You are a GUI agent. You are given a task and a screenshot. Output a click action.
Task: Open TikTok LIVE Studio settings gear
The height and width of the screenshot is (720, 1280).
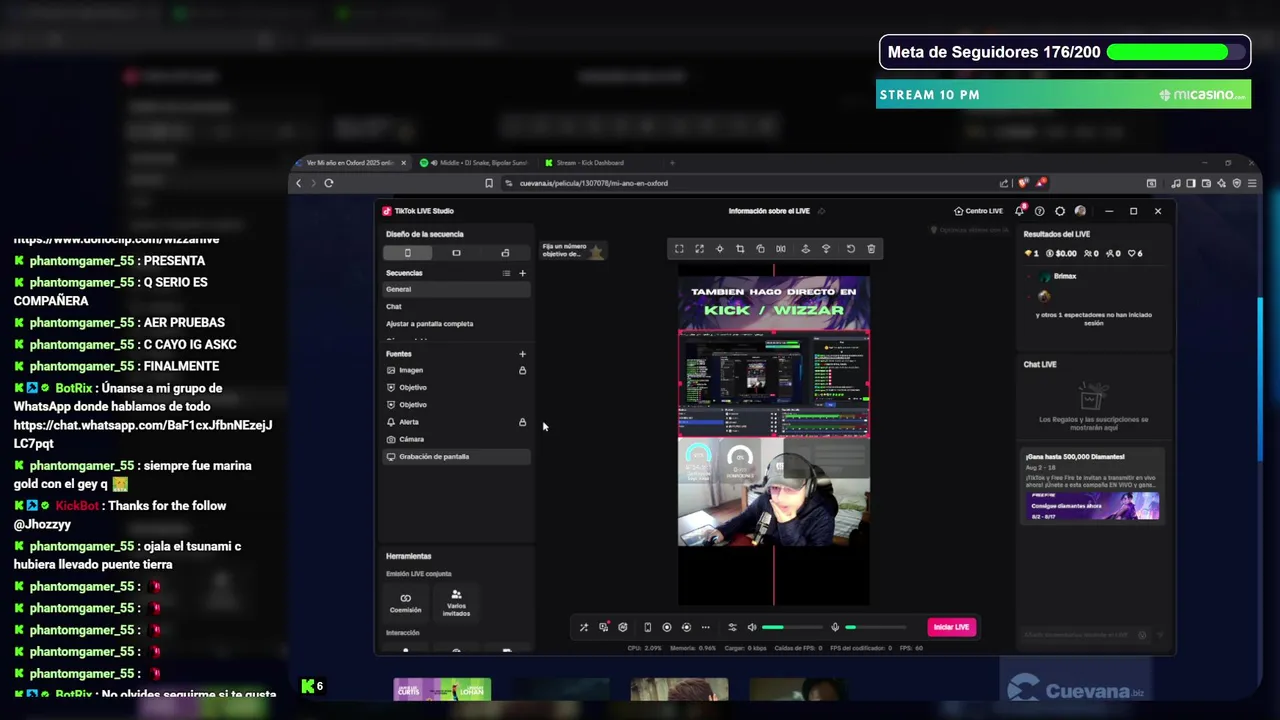pyautogui.click(x=1060, y=211)
